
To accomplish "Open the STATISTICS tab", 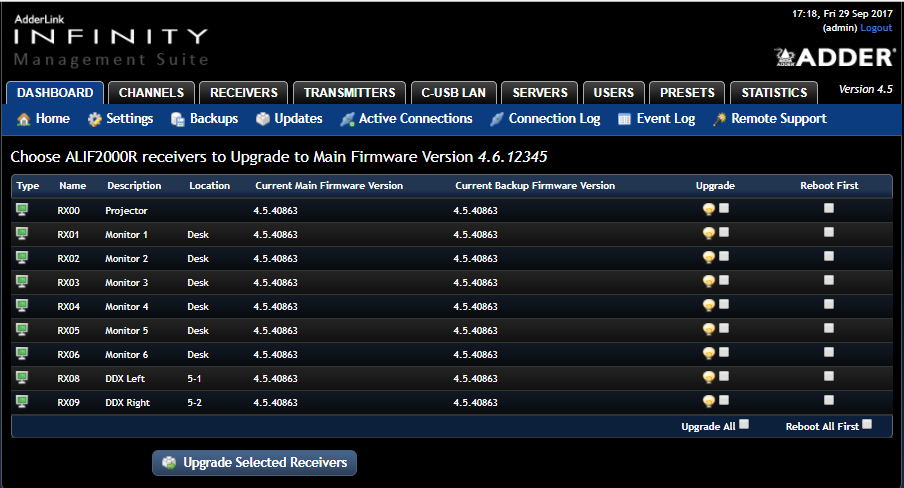I will coord(774,93).
